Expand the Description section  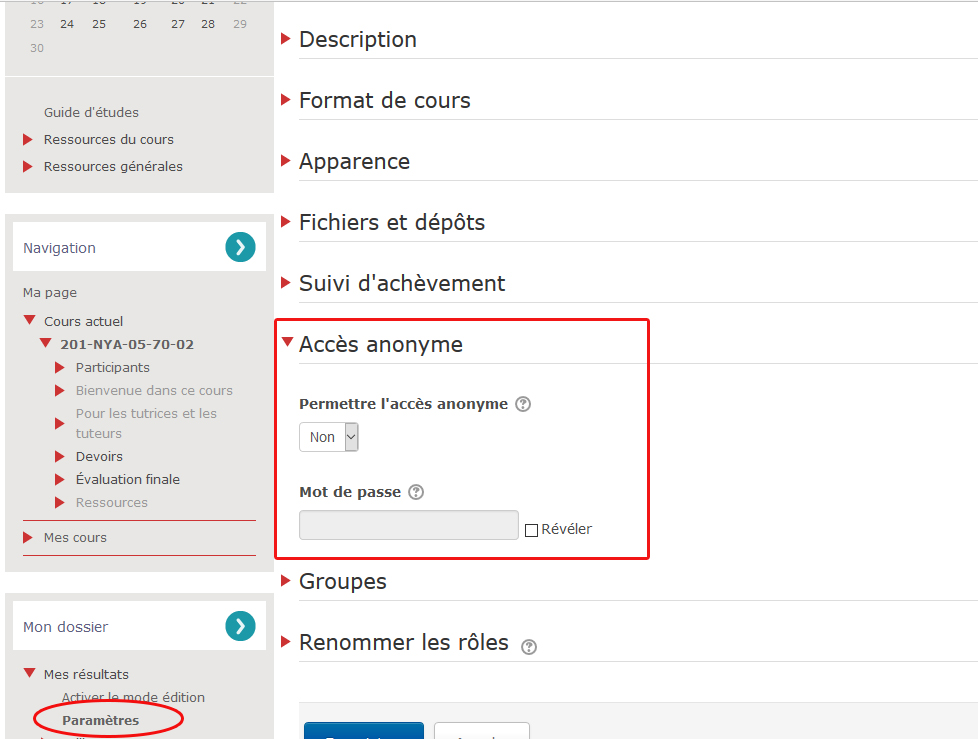pos(357,40)
